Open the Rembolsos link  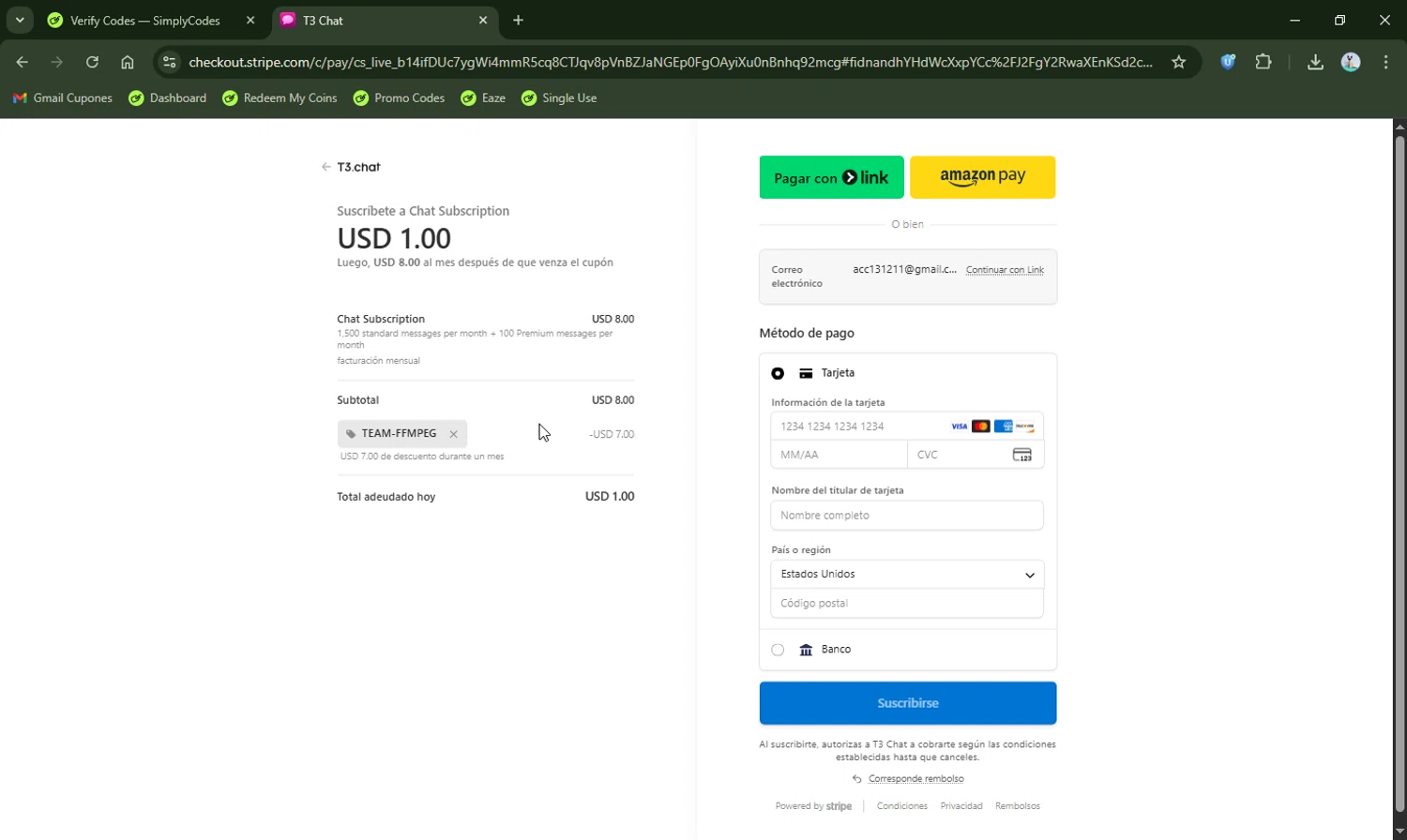[1018, 806]
